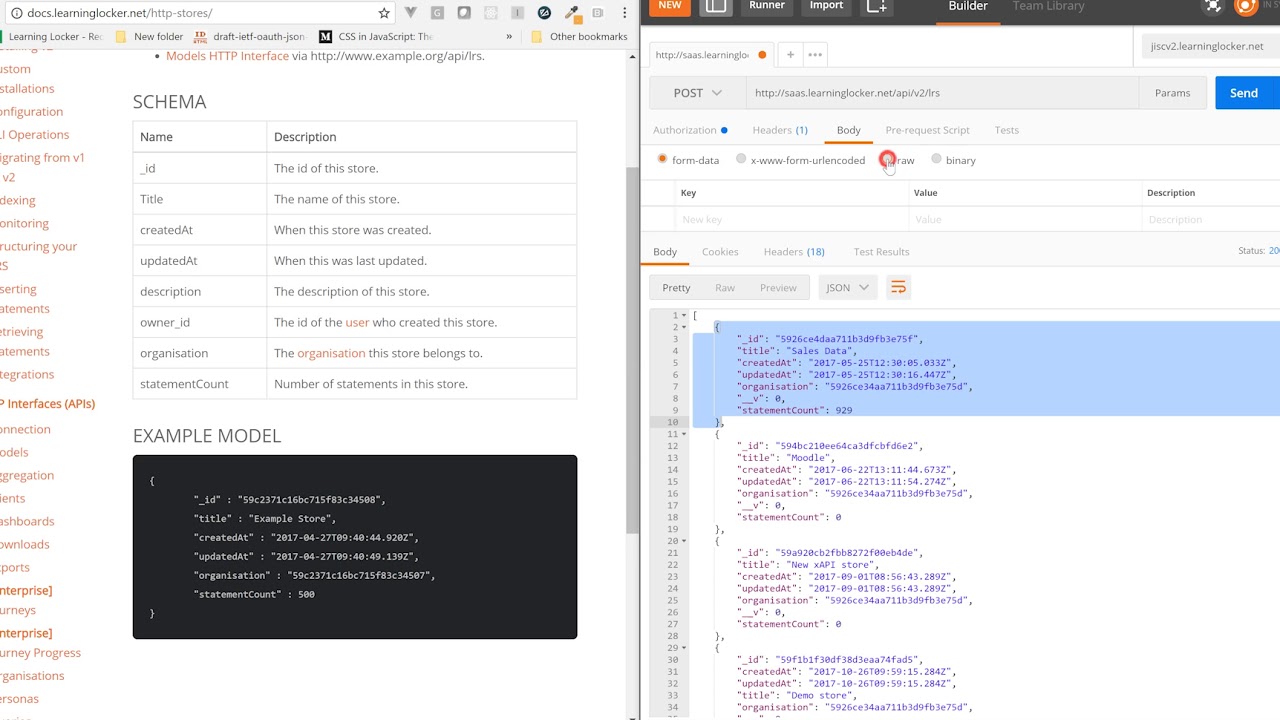Click the eyedropper color picker extension icon
The image size is (1280, 720).
[571, 13]
